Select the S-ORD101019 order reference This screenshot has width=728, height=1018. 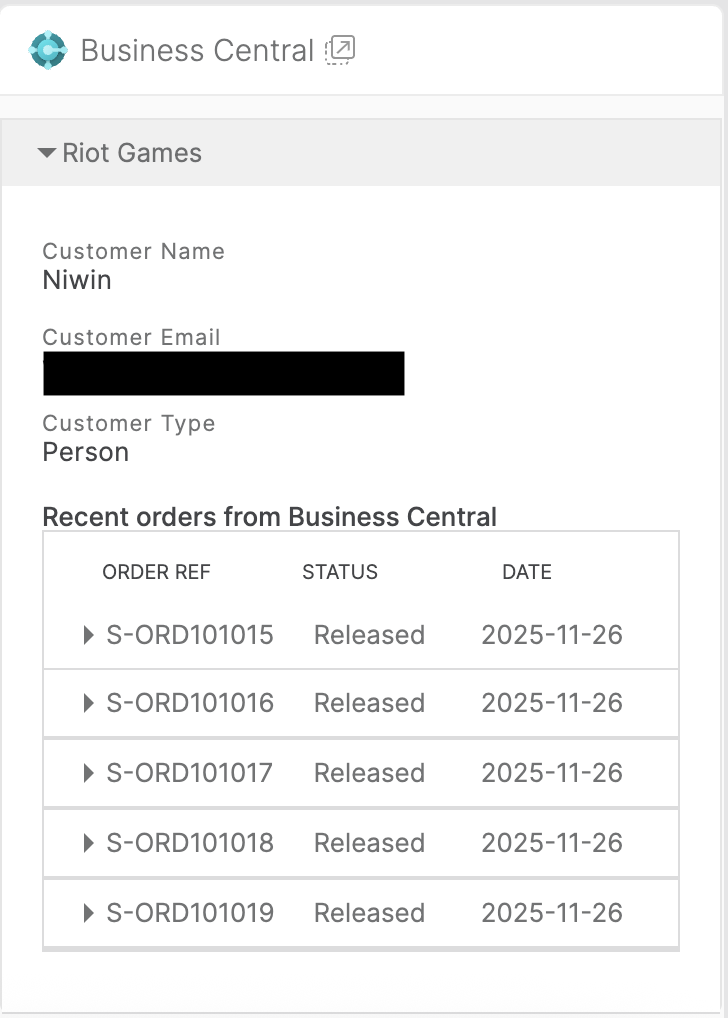pos(190,913)
